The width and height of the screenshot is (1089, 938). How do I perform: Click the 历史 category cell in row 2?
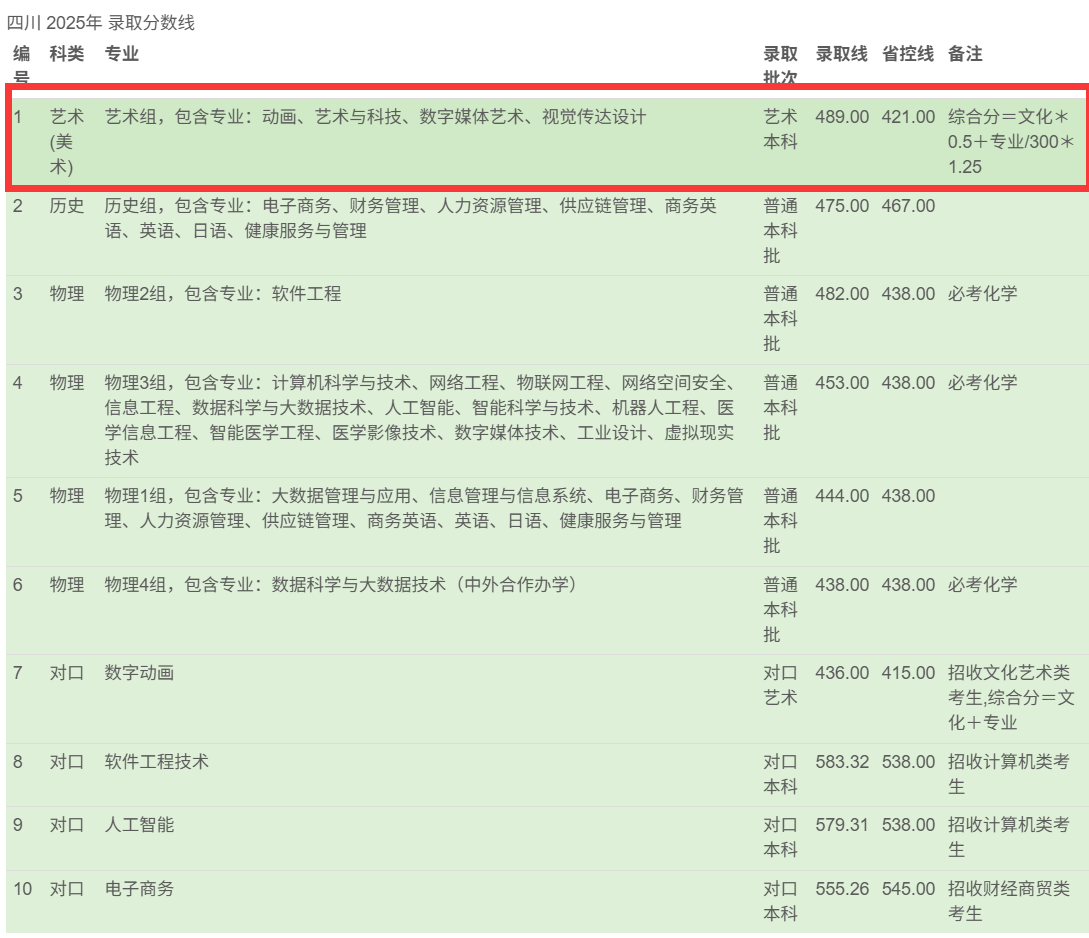tap(67, 206)
